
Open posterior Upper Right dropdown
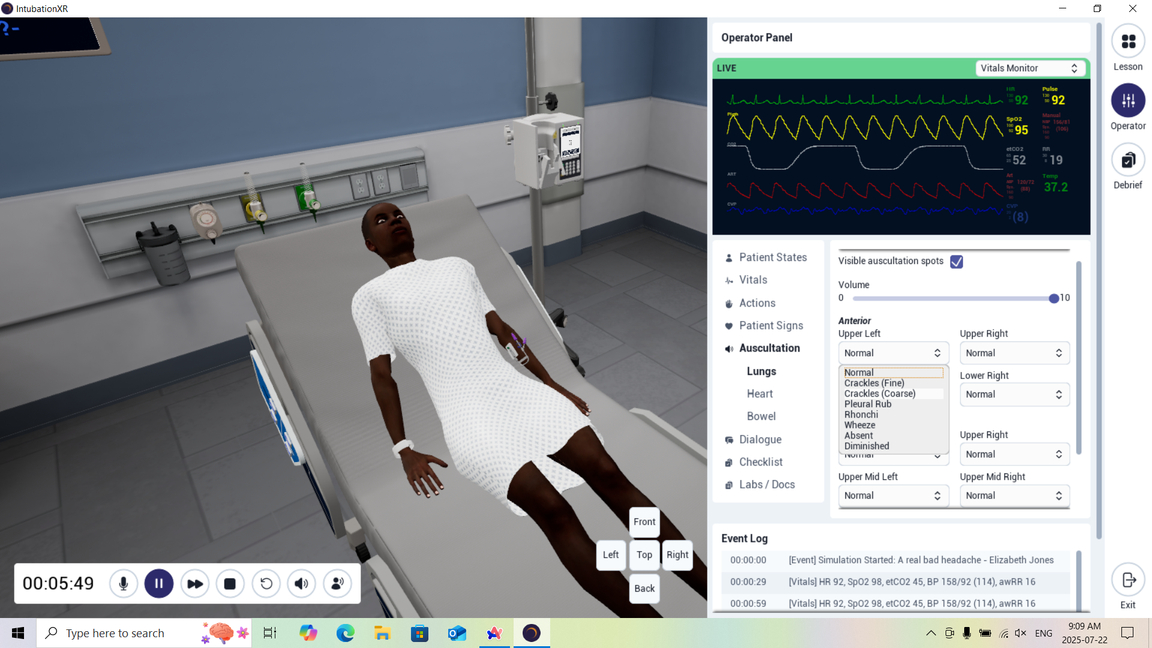(1015, 454)
